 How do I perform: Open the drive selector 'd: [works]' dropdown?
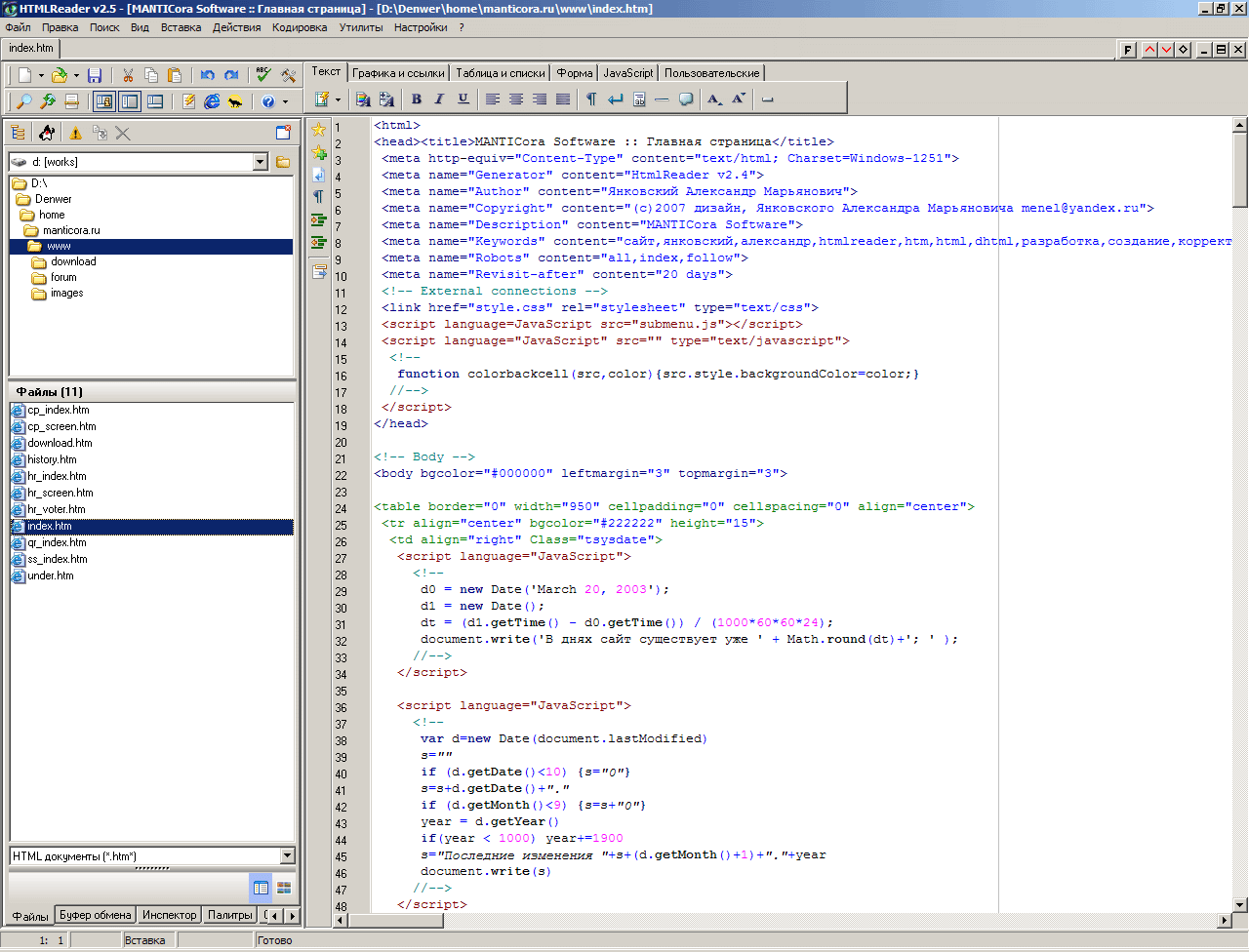260,162
